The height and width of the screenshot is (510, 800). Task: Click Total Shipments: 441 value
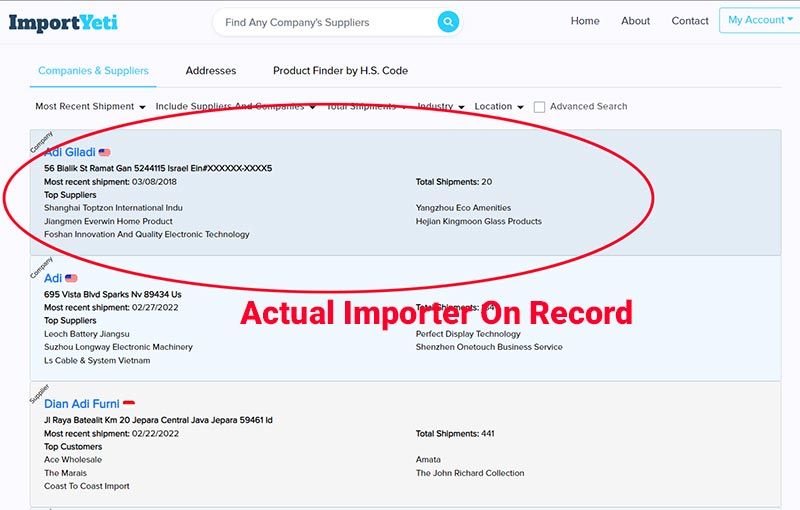455,434
